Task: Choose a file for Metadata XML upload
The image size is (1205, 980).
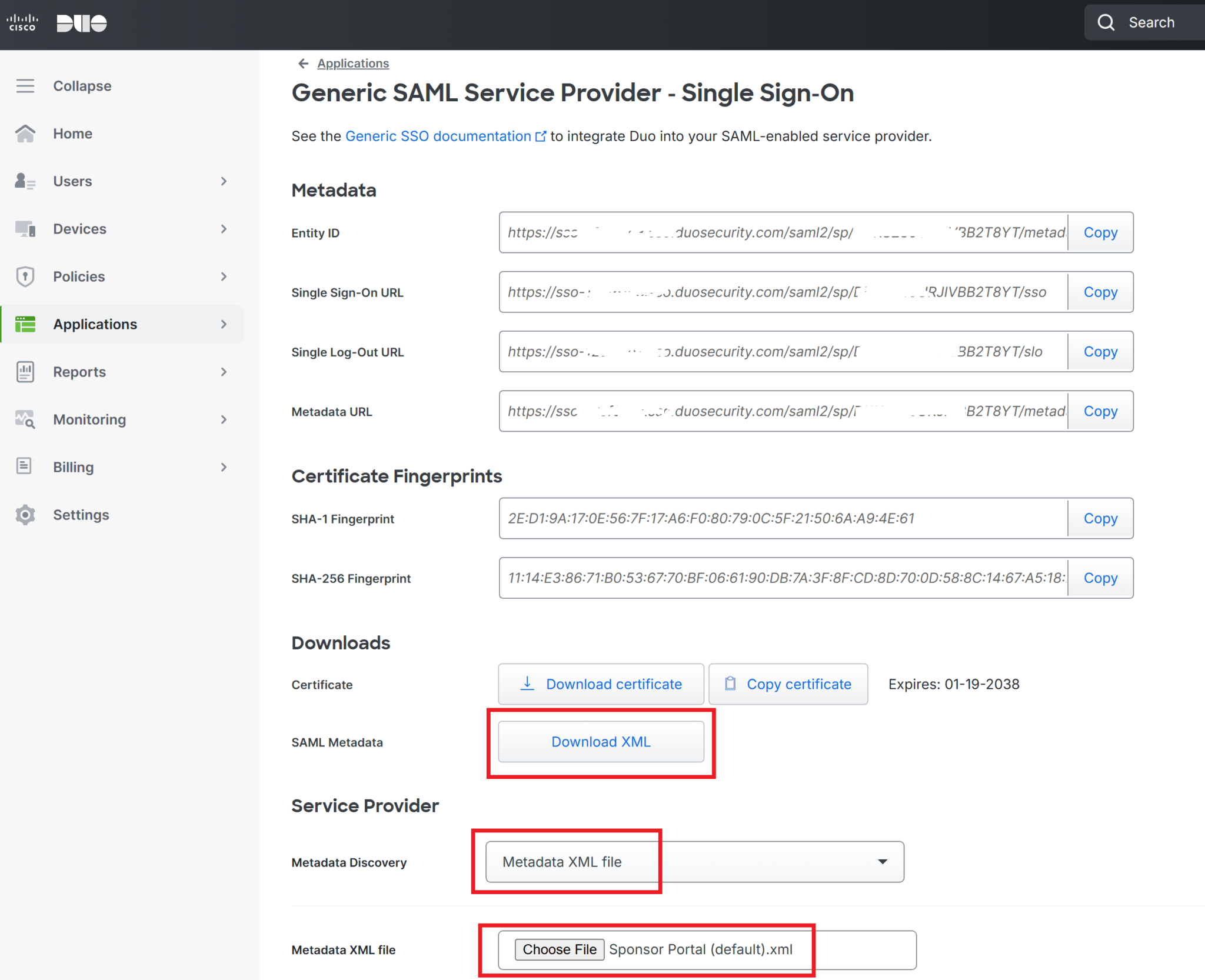Action: point(559,949)
